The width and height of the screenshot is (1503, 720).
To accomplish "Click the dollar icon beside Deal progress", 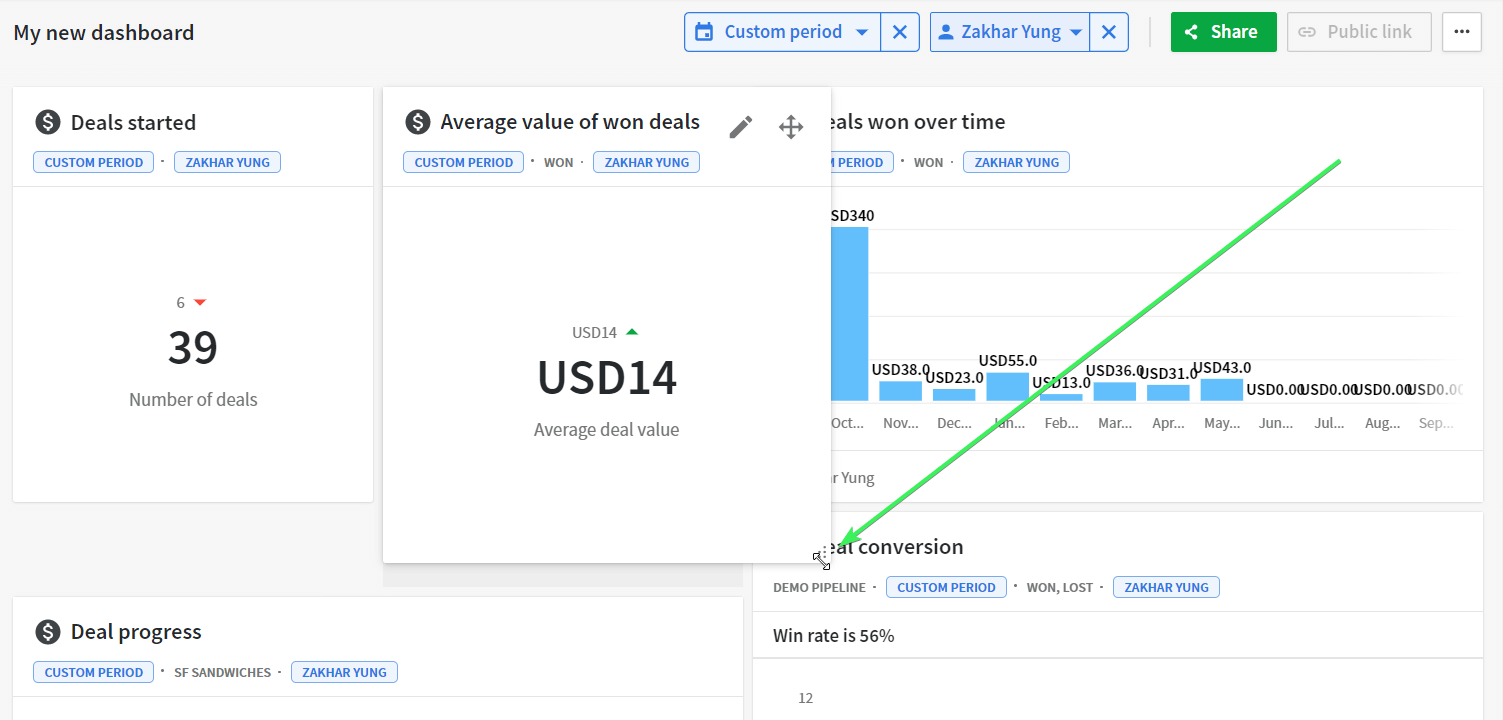I will pyautogui.click(x=48, y=632).
